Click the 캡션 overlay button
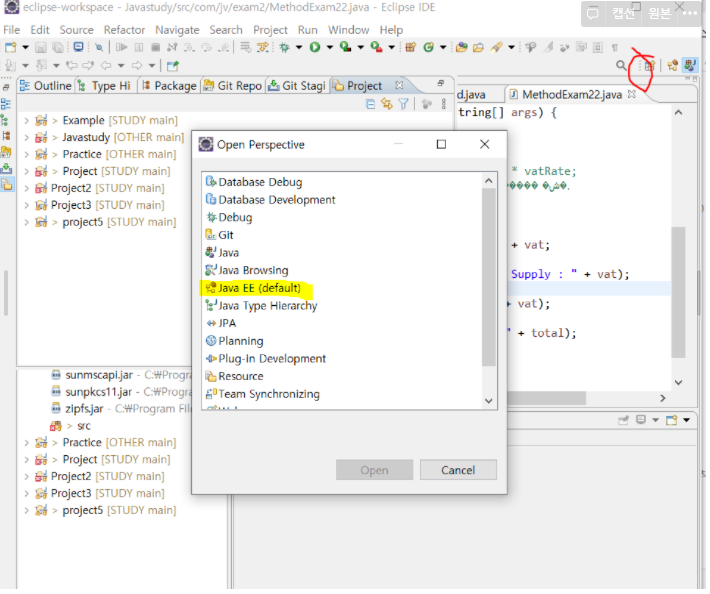The width and height of the screenshot is (710, 594). point(623,14)
